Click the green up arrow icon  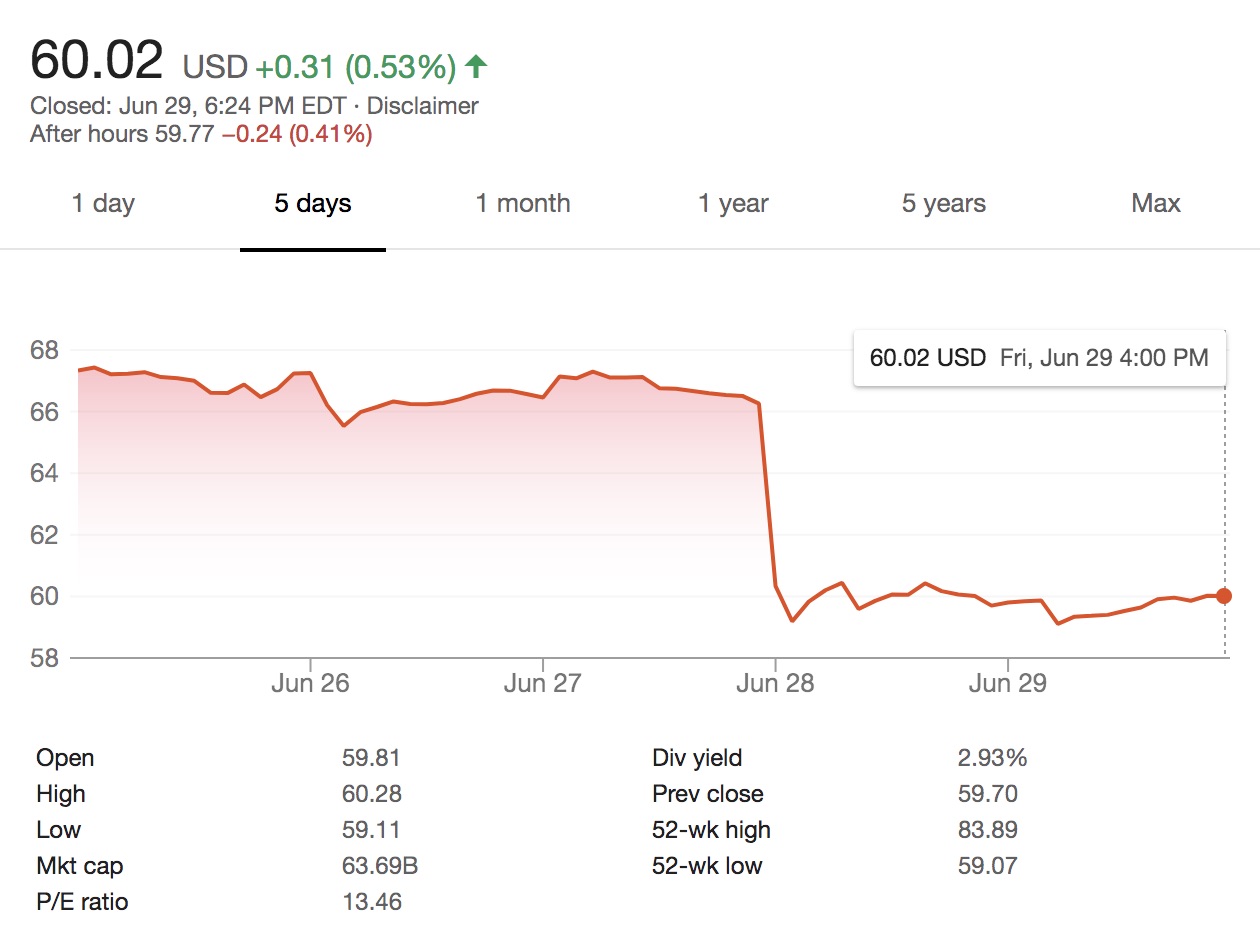[477, 67]
